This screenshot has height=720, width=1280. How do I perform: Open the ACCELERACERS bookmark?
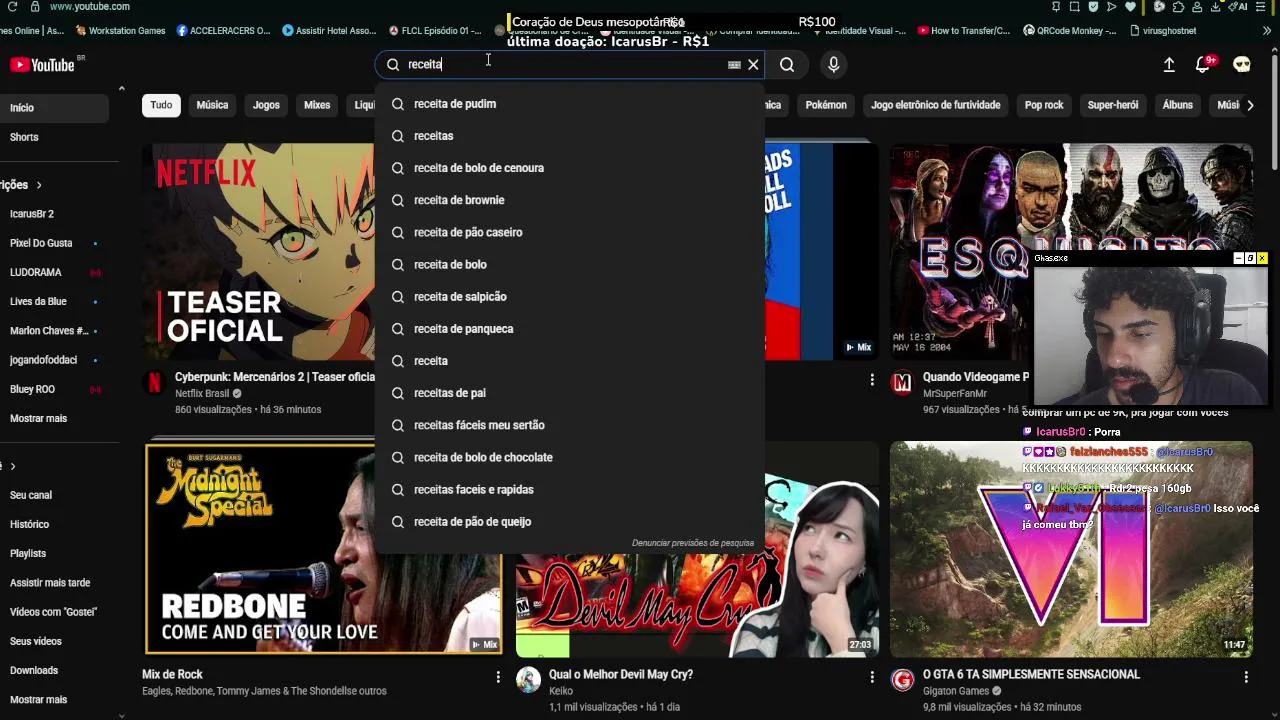[223, 31]
